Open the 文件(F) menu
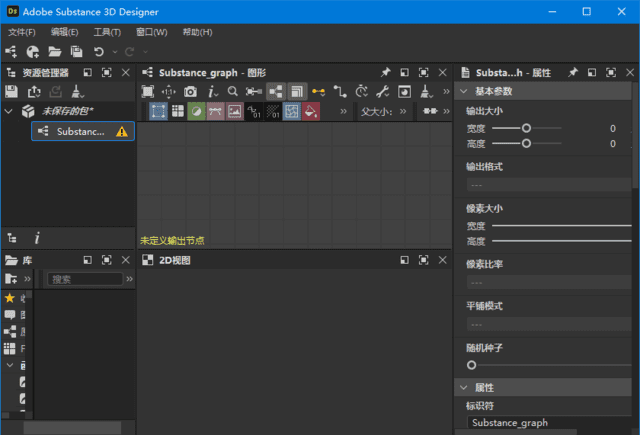Viewport: 640px width, 435px height. coord(22,32)
